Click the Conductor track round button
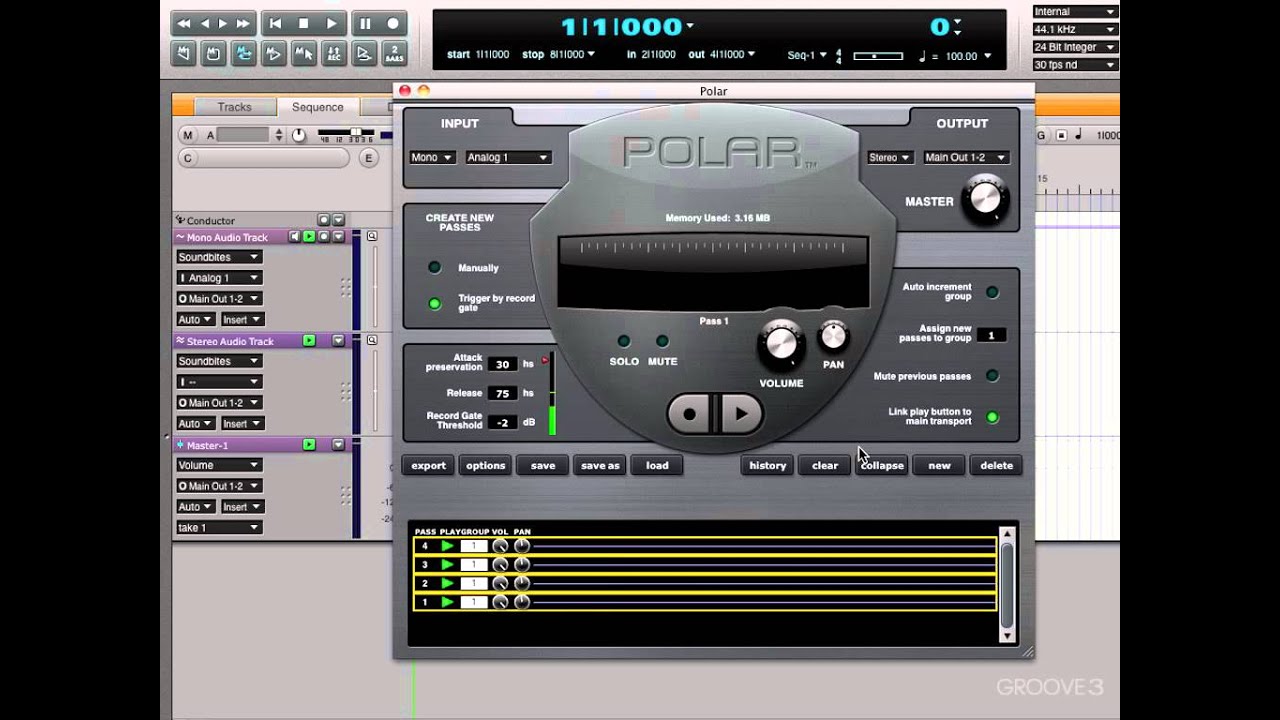The width and height of the screenshot is (1280, 720). pyautogui.click(x=324, y=220)
